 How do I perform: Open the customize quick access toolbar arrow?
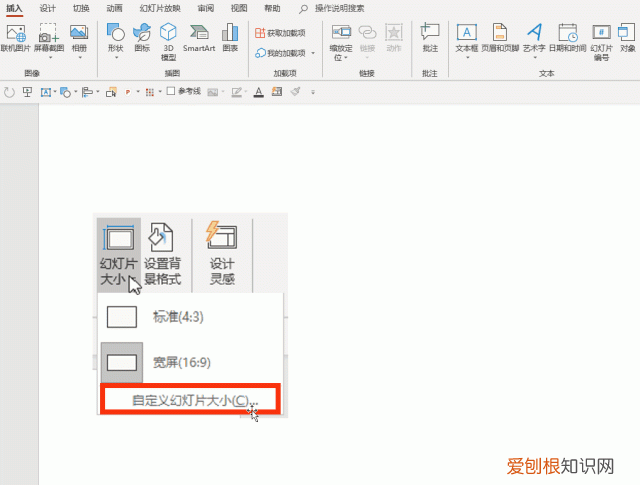pos(313,92)
